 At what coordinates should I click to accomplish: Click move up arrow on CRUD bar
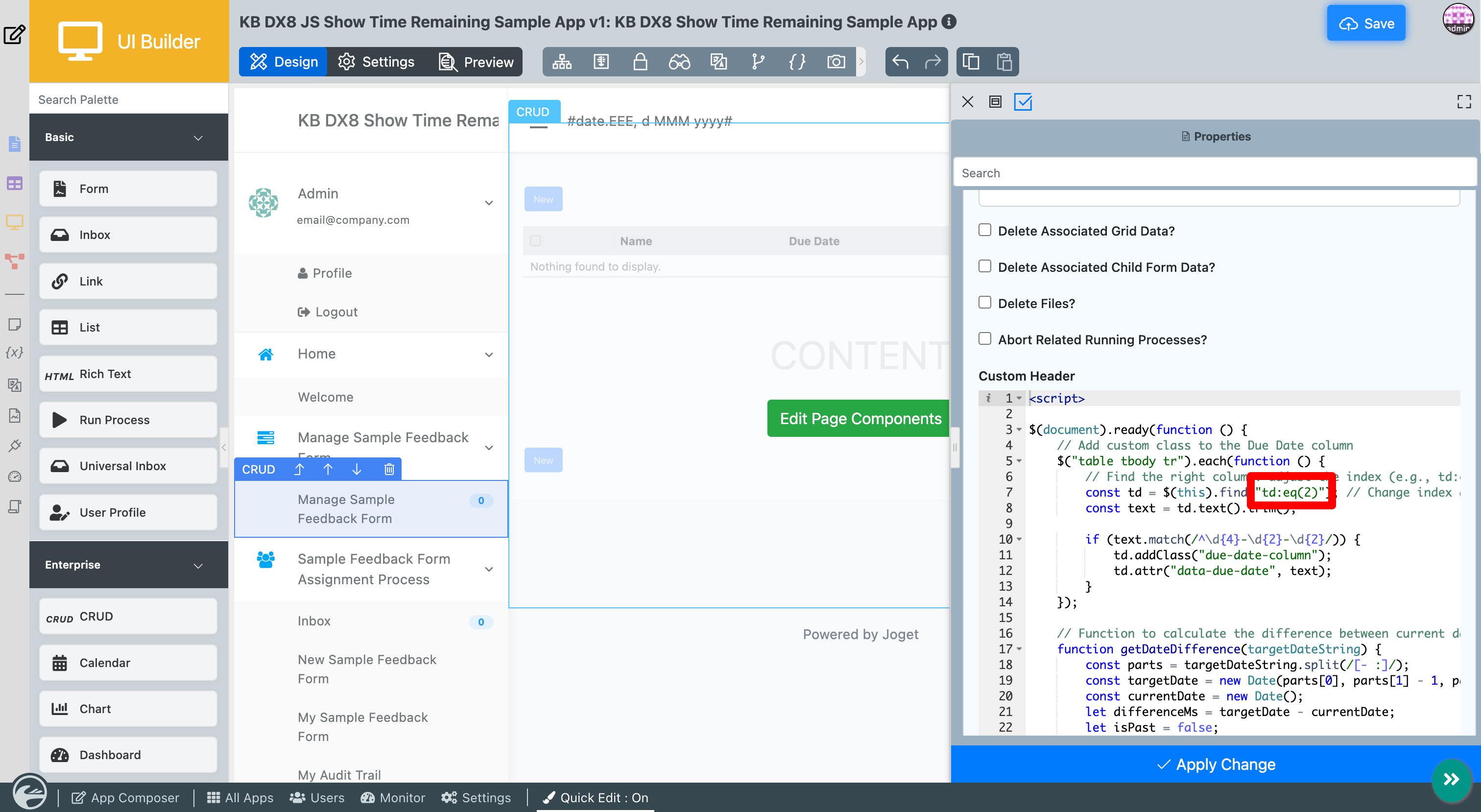[x=328, y=469]
